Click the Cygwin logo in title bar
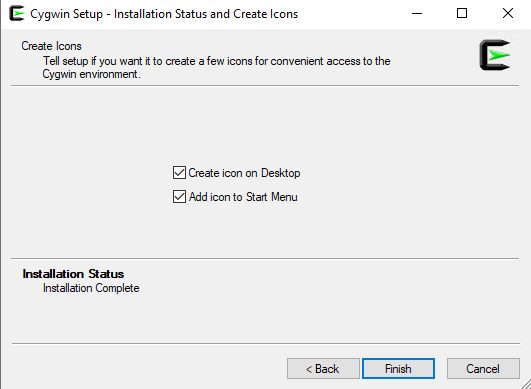Image resolution: width=531 pixels, height=389 pixels. coord(17,14)
